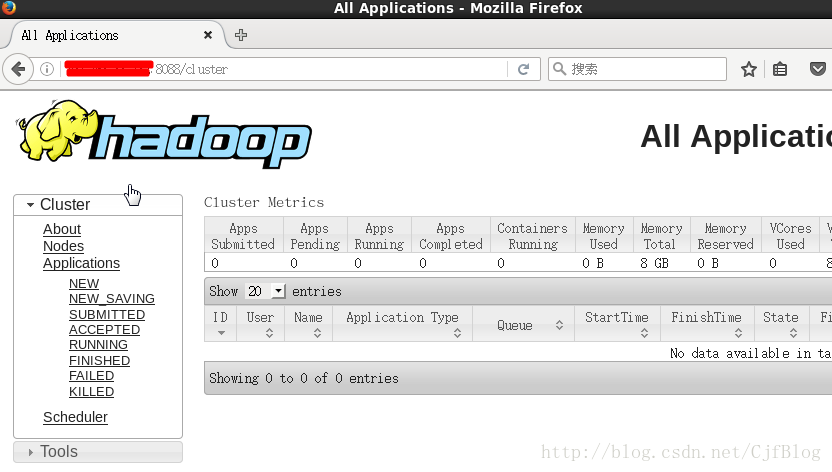
Task: Click the Pocket save icon
Action: (818, 69)
